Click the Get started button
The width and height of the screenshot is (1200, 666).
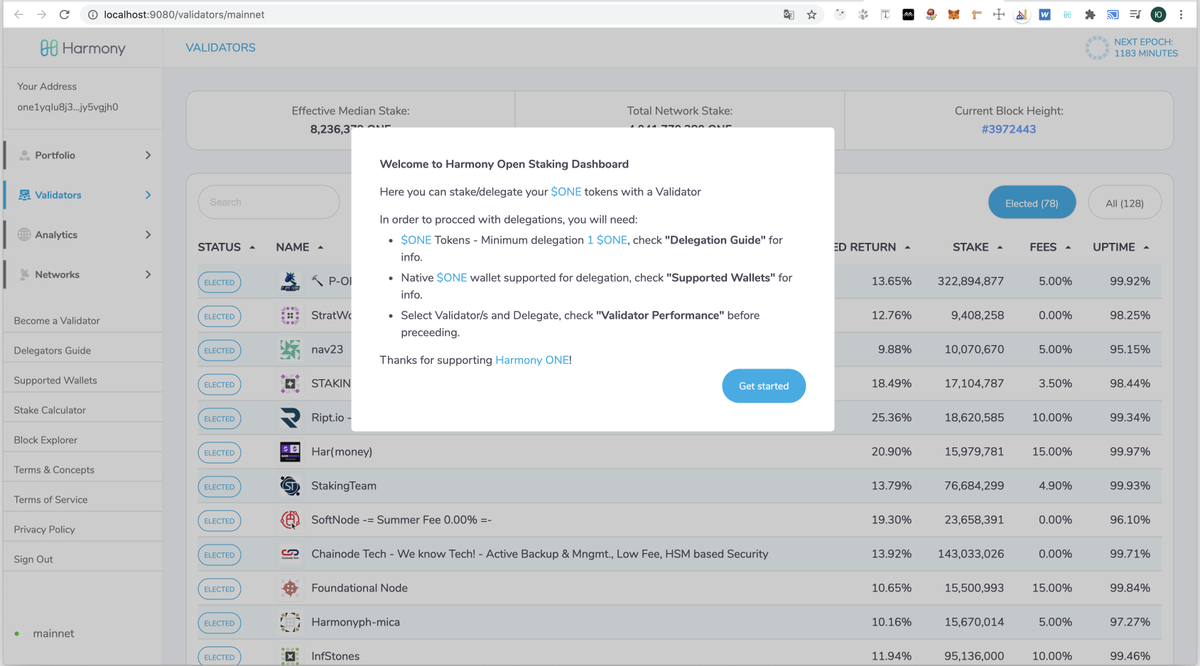(764, 386)
